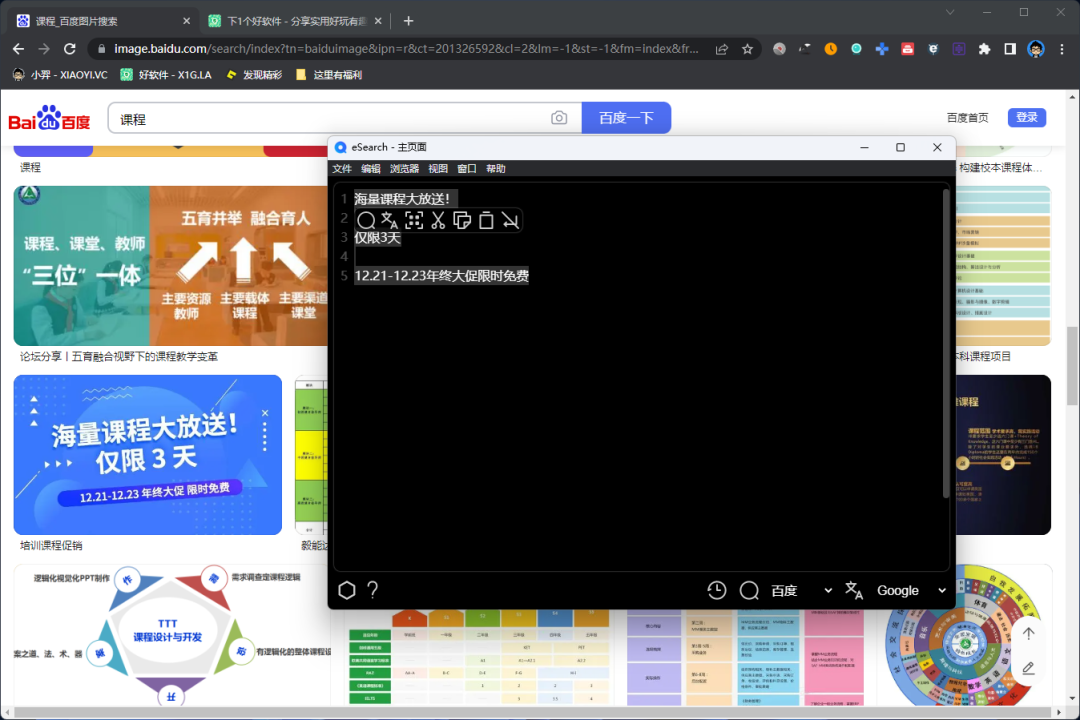Expand the 百度 search engine dropdown
This screenshot has height=720, width=1080.
click(829, 590)
